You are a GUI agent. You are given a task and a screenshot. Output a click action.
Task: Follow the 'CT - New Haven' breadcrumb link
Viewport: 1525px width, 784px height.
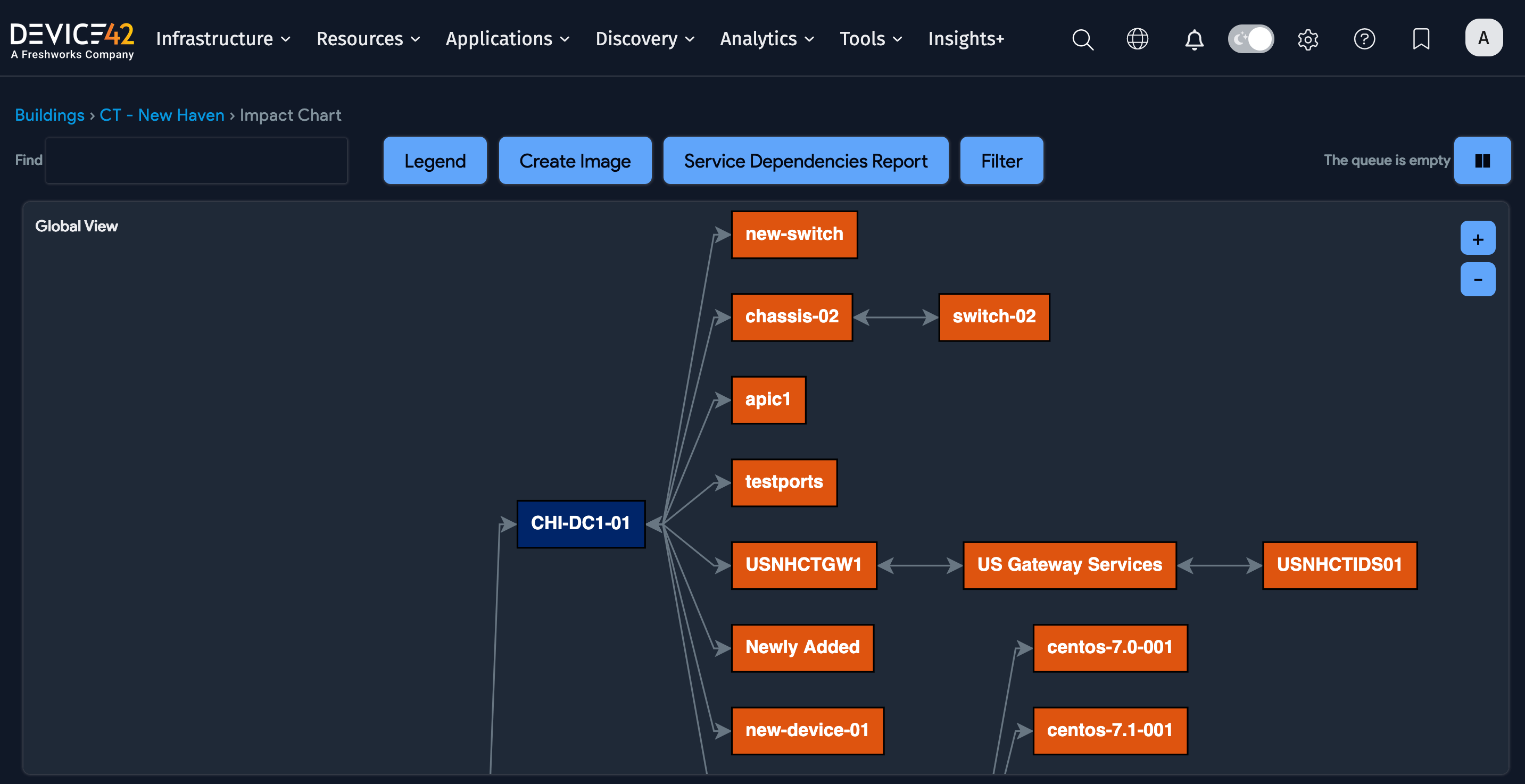(x=162, y=115)
